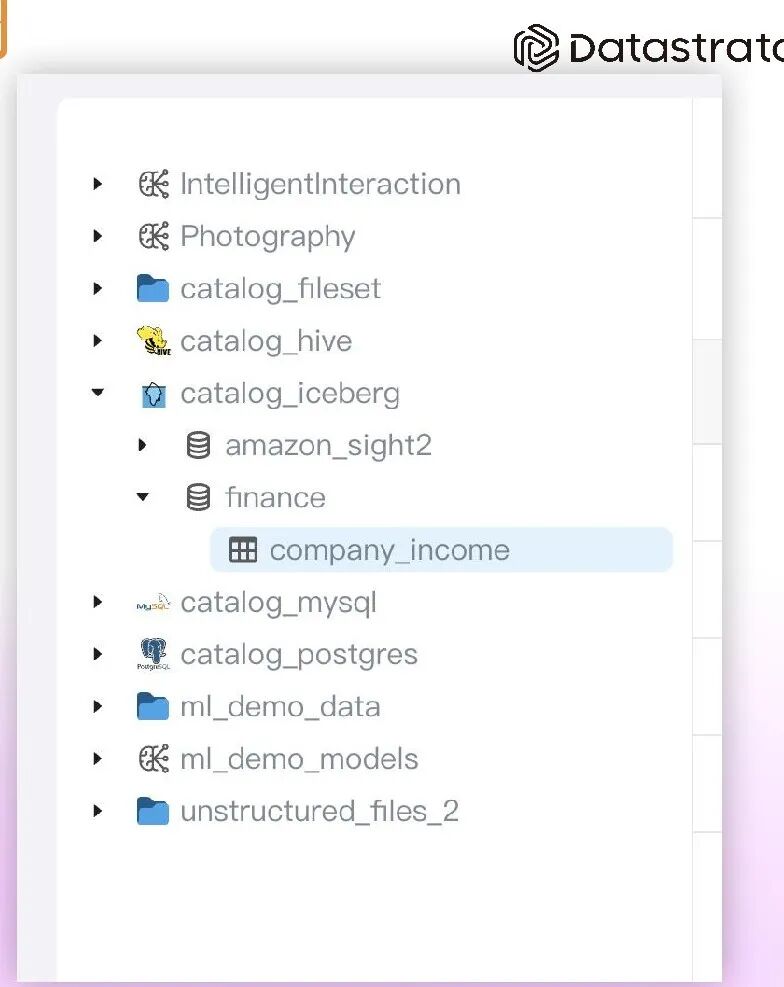
Task: Select the ml_demo_models catalog label
Action: 299,759
